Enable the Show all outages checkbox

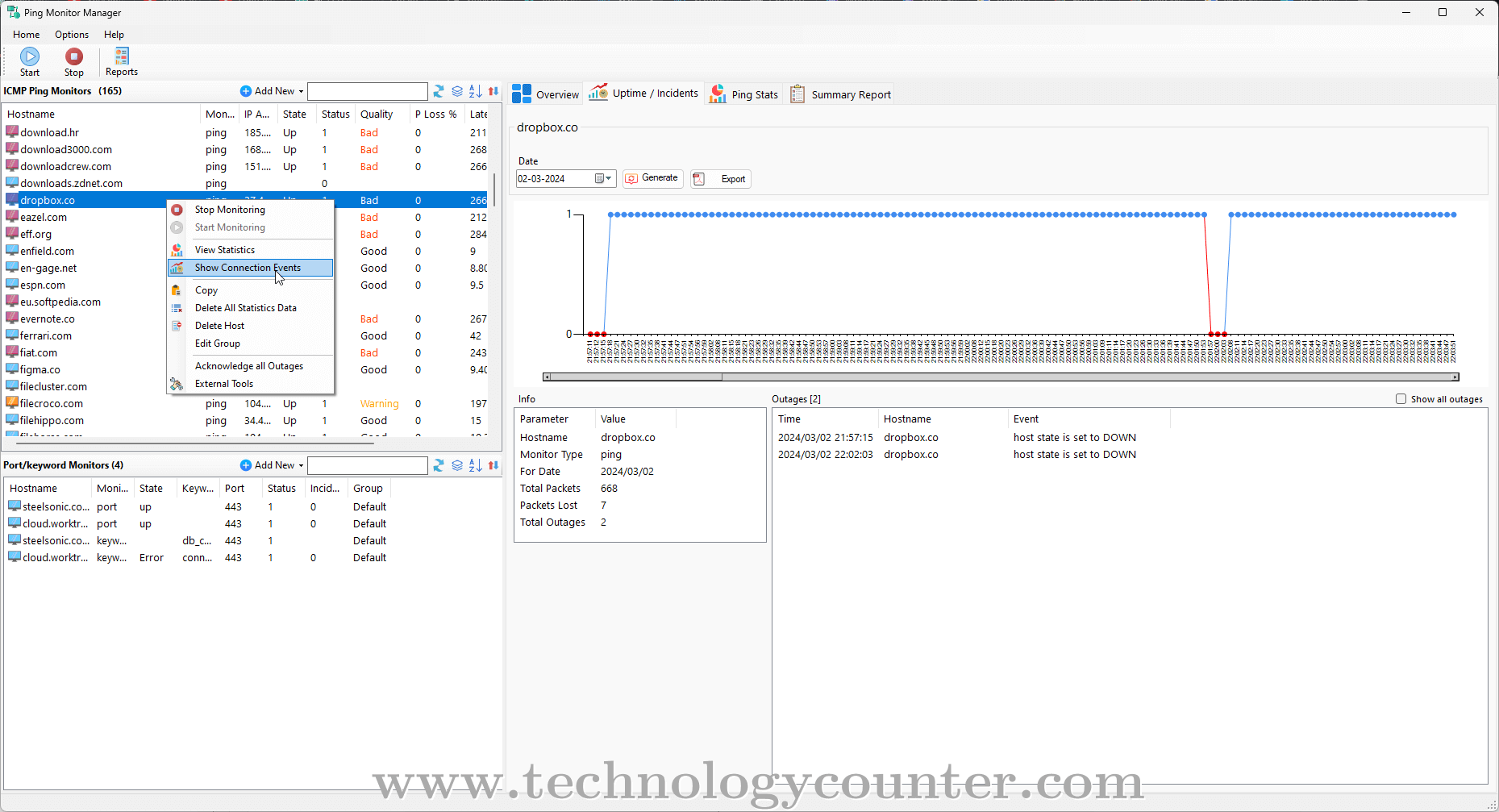coord(1401,399)
